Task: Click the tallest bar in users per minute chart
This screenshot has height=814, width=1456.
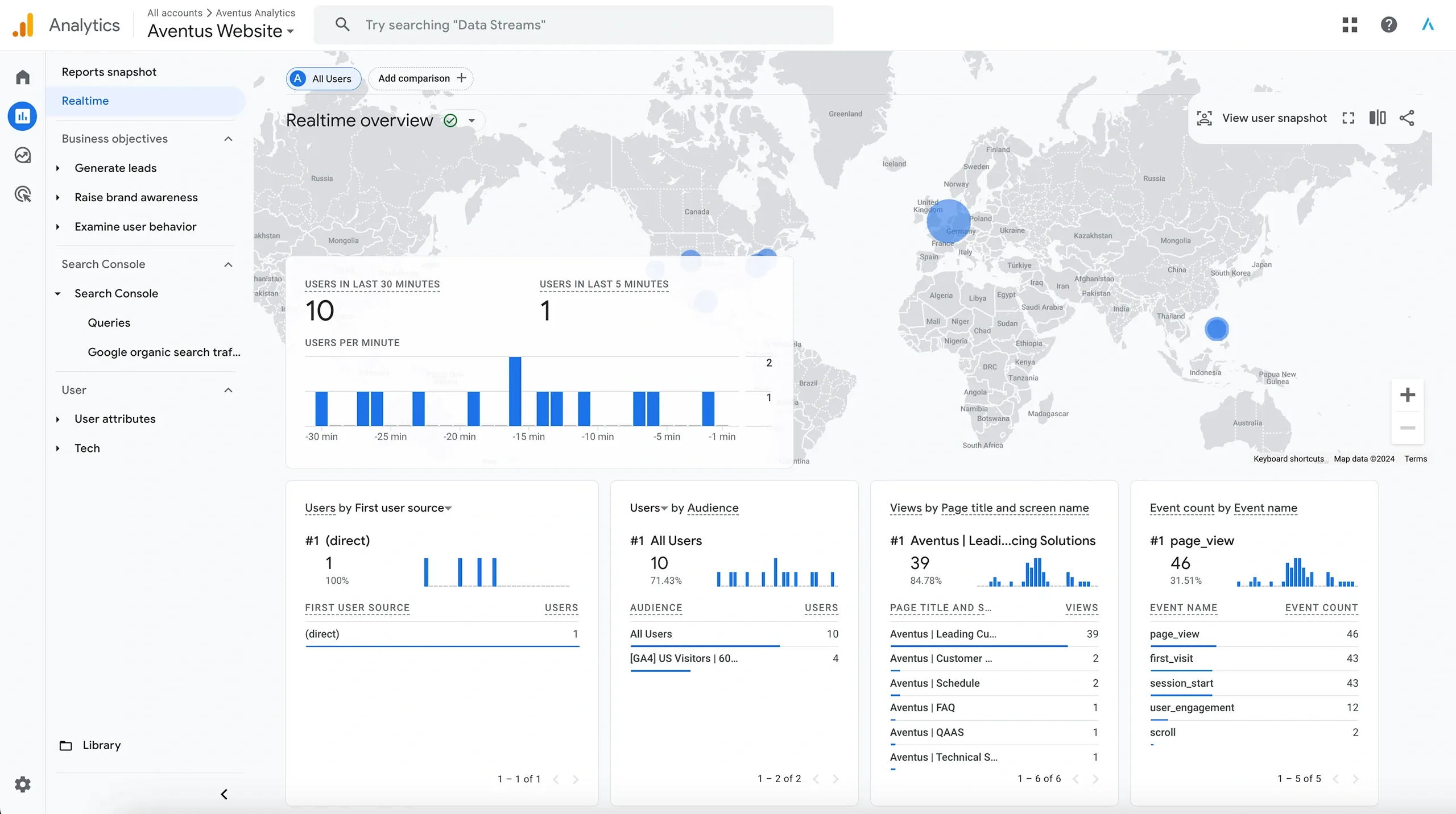Action: 515,391
